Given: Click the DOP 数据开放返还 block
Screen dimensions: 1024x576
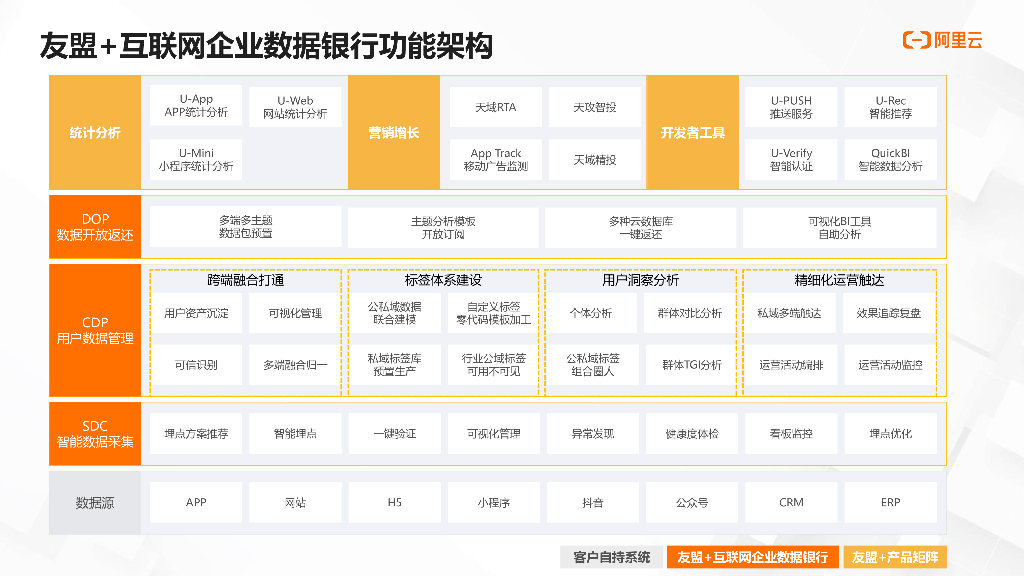Looking at the screenshot, I should tap(95, 227).
